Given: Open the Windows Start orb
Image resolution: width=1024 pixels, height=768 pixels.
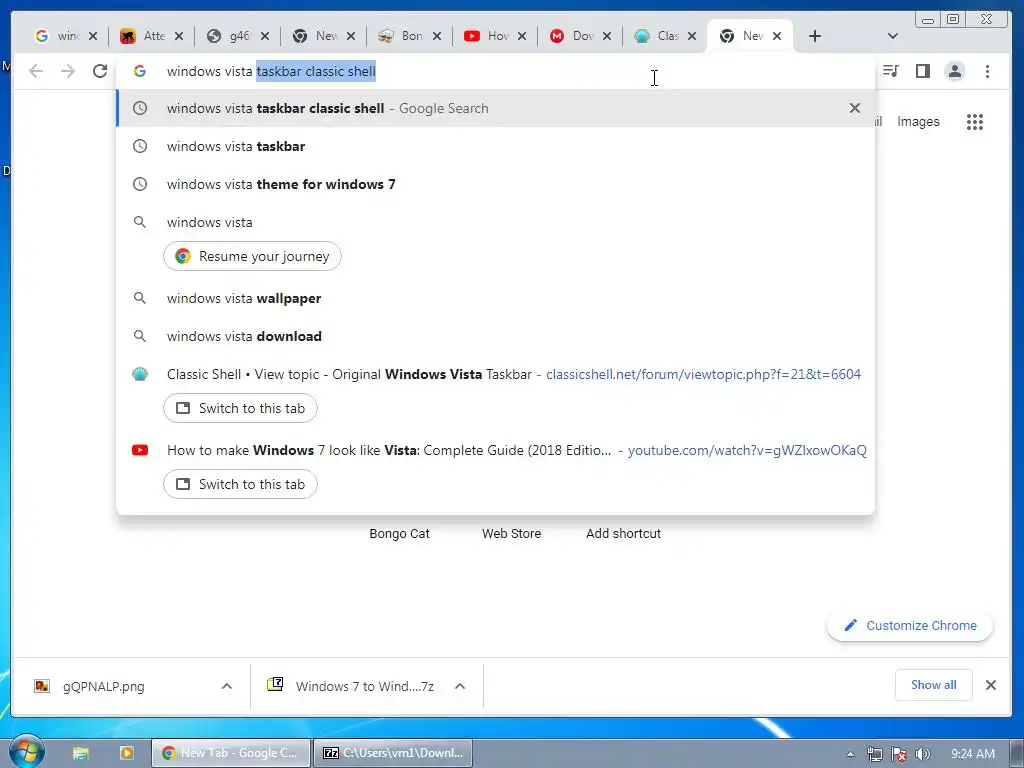Looking at the screenshot, I should click(27, 752).
